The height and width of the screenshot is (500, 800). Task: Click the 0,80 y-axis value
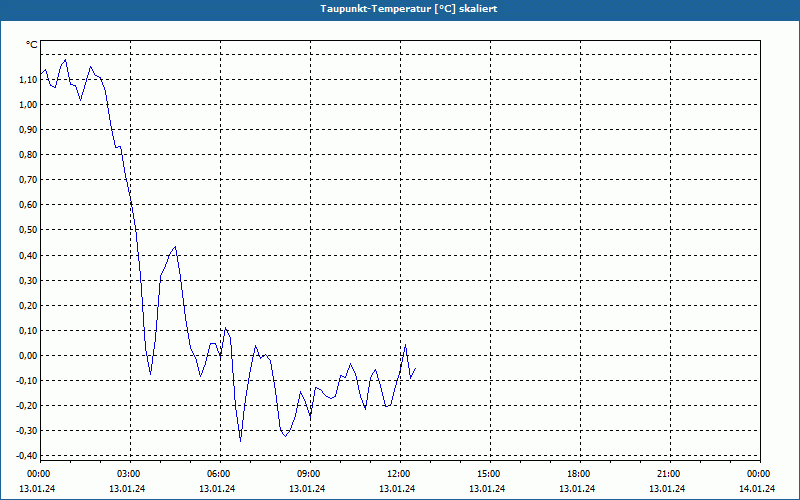[28, 155]
